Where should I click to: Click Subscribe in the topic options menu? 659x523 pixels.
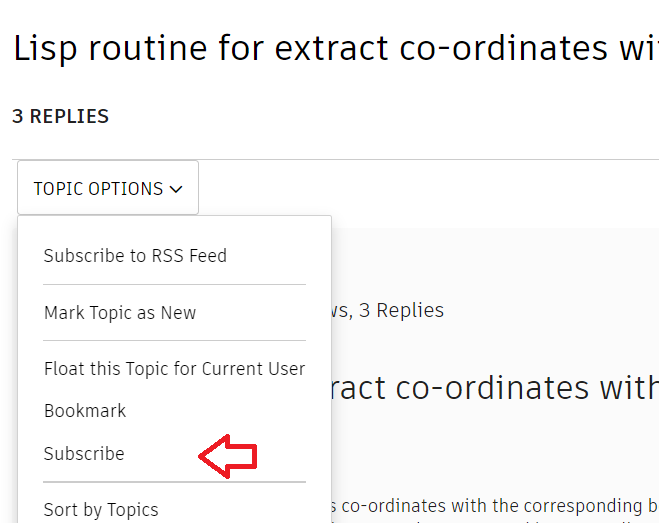[x=84, y=454]
